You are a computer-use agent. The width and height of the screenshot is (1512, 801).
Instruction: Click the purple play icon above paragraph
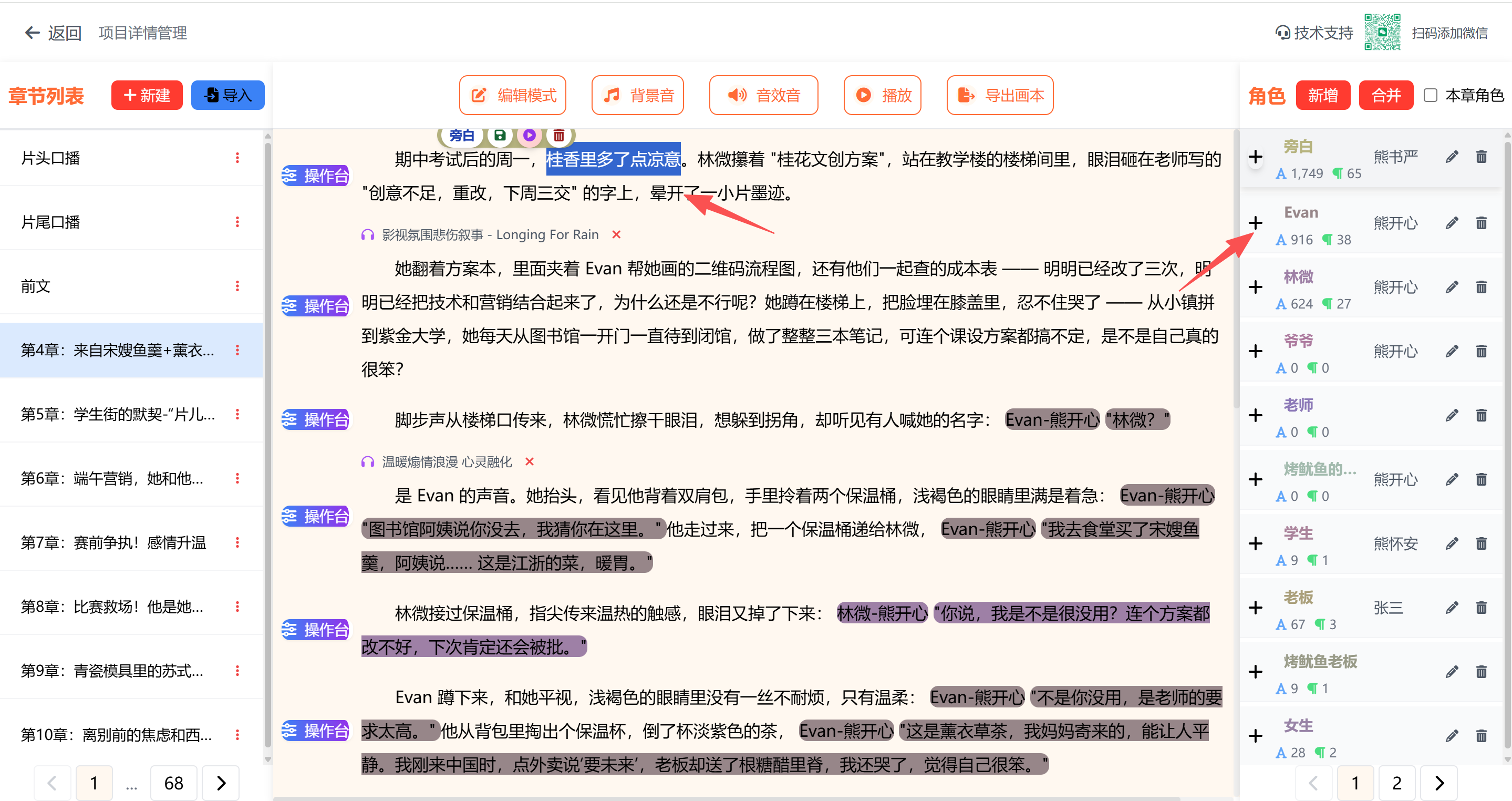click(530, 136)
